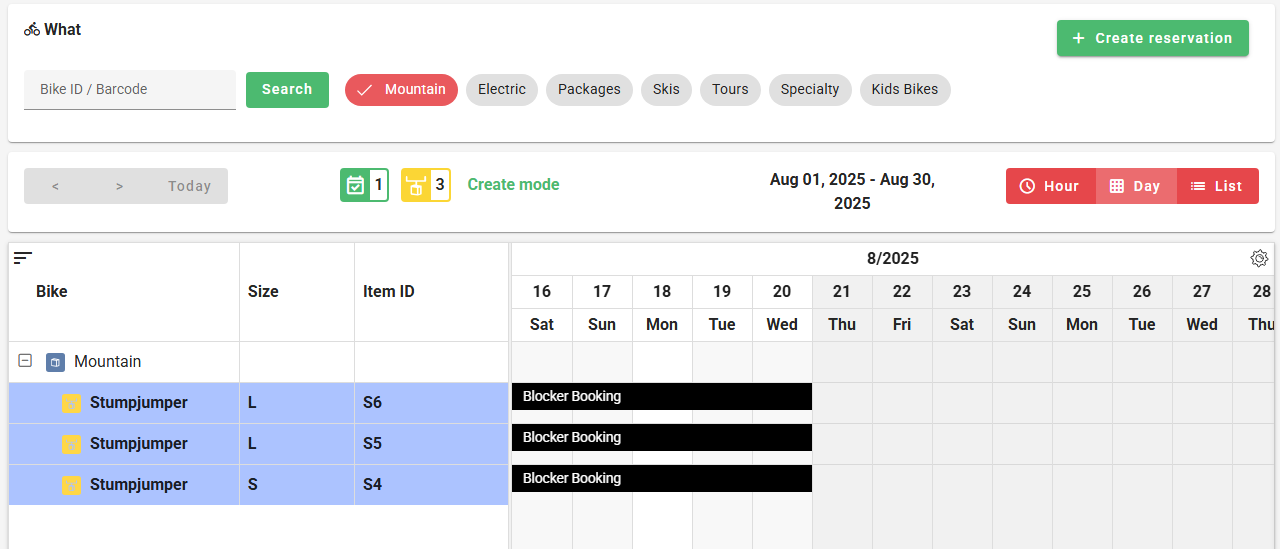This screenshot has width=1280, height=549.
Task: Click the day 25 Mon column header
Action: click(1082, 308)
